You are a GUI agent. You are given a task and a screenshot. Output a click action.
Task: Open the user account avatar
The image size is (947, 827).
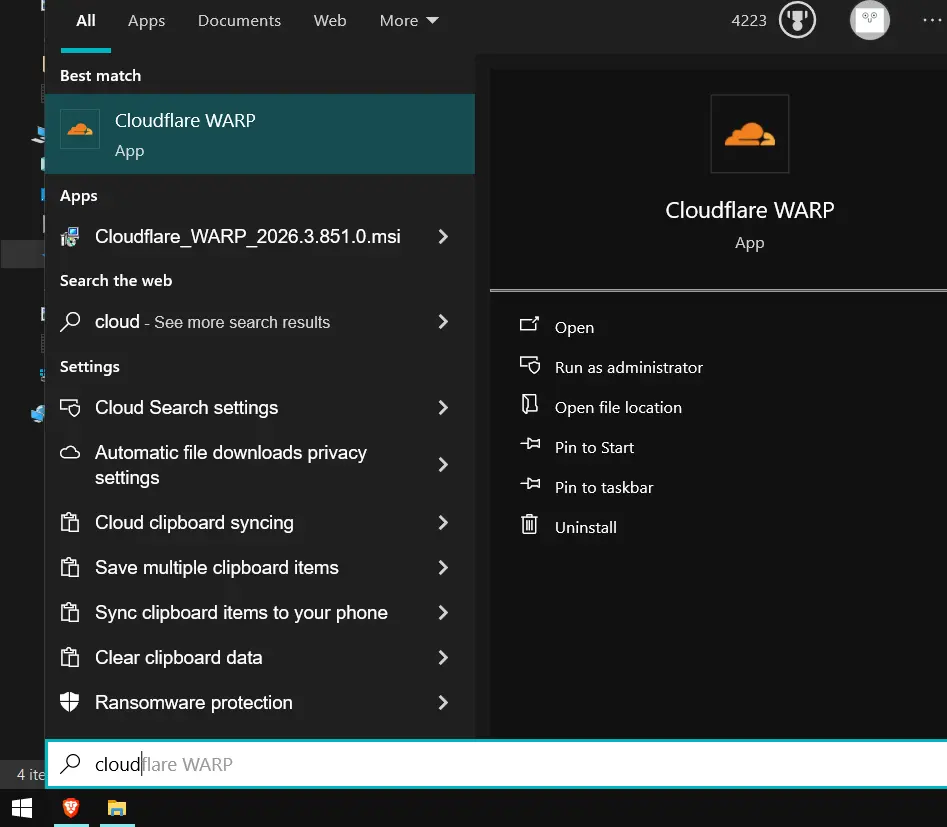click(x=870, y=20)
